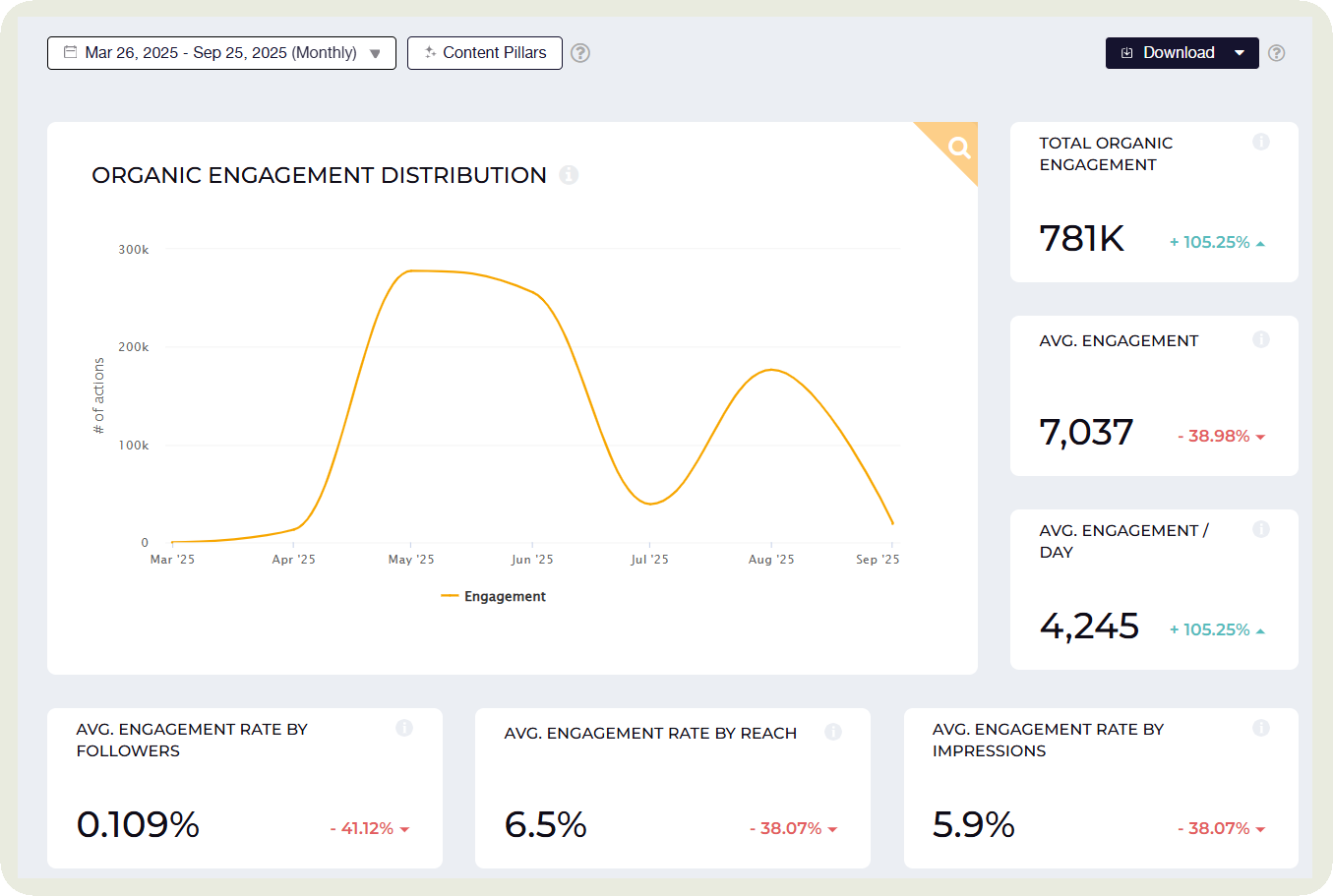Show info for Engagement Rate by Reach

pyautogui.click(x=832, y=733)
